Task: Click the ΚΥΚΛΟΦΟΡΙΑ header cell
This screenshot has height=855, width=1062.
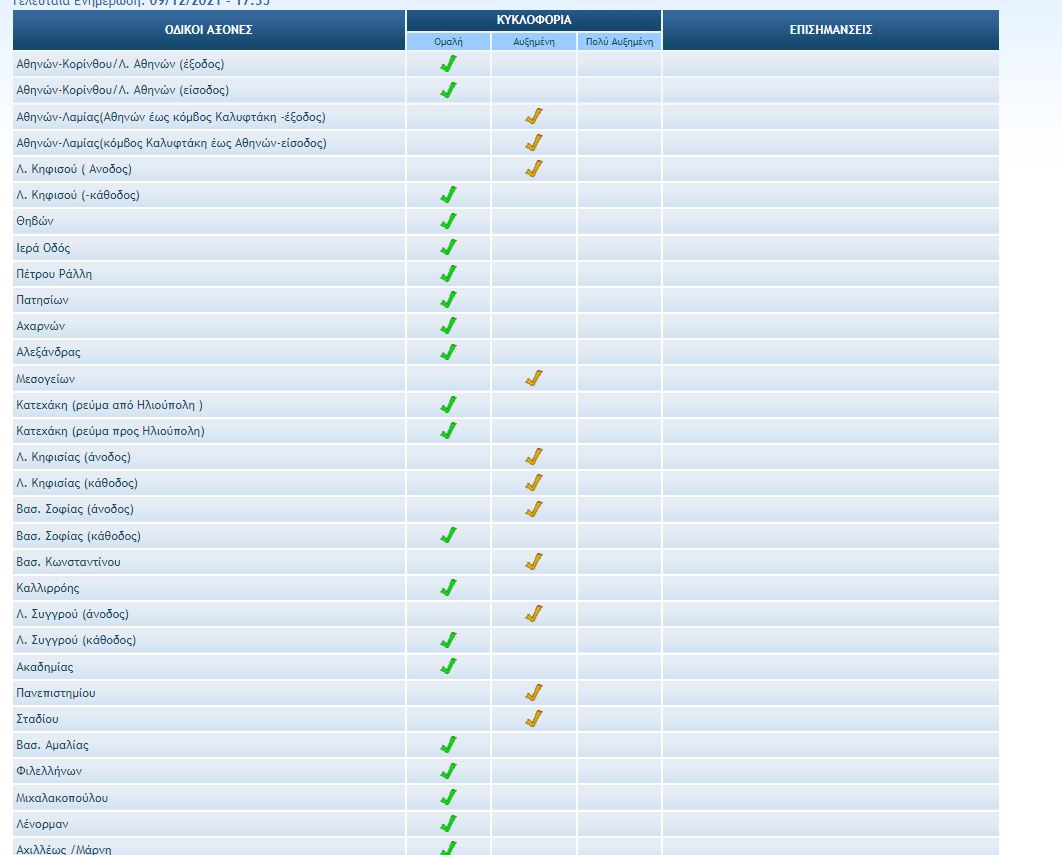Action: pos(534,20)
